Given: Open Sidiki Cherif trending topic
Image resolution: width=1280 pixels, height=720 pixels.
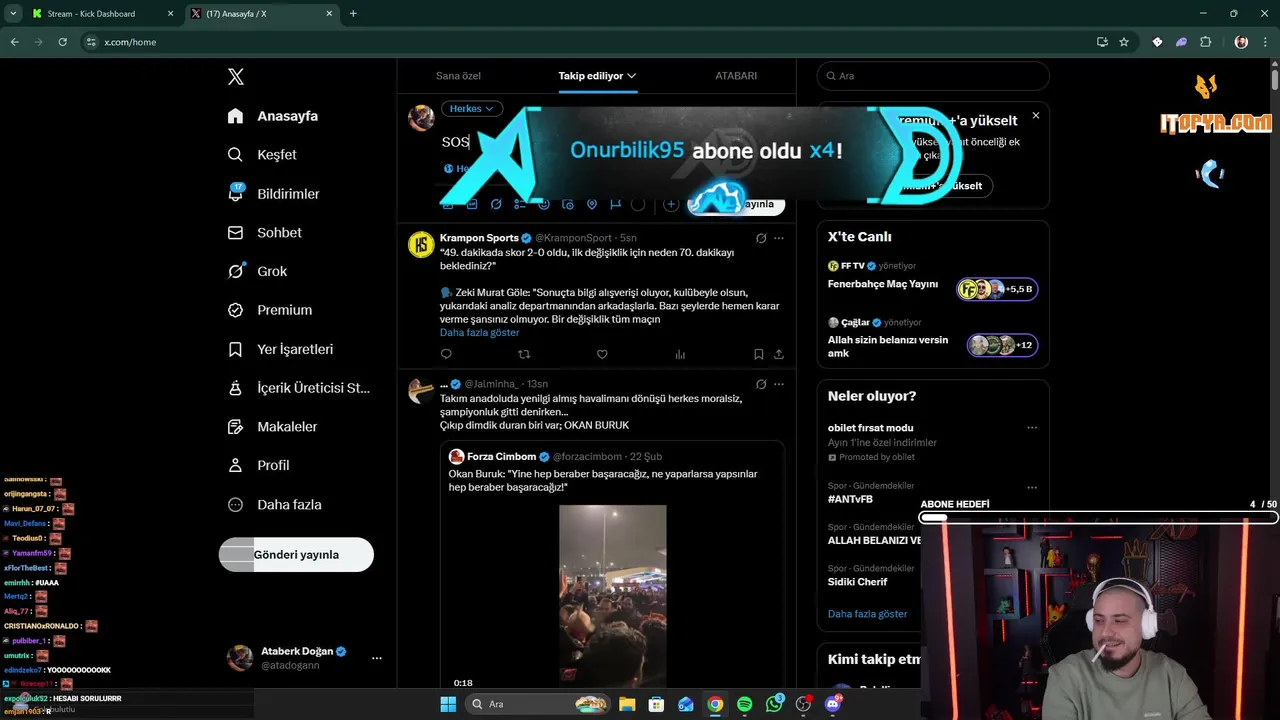Looking at the screenshot, I should [857, 582].
